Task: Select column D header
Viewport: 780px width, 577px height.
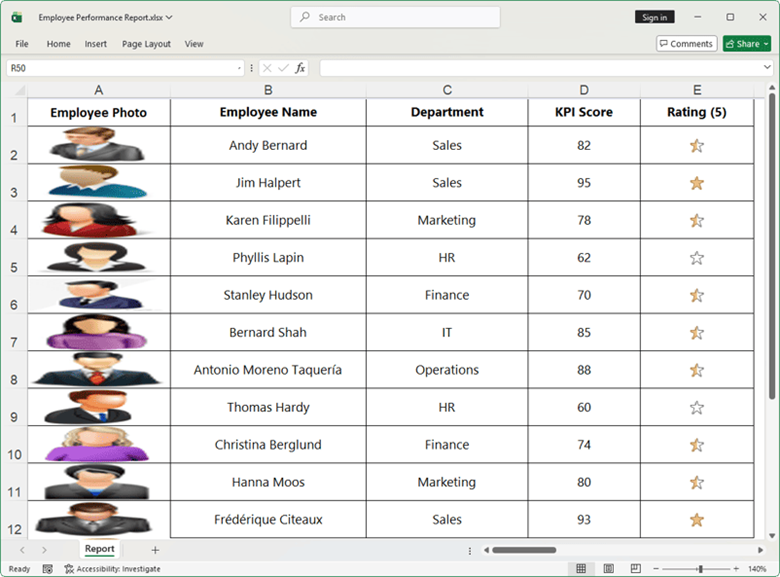Action: click(x=584, y=90)
